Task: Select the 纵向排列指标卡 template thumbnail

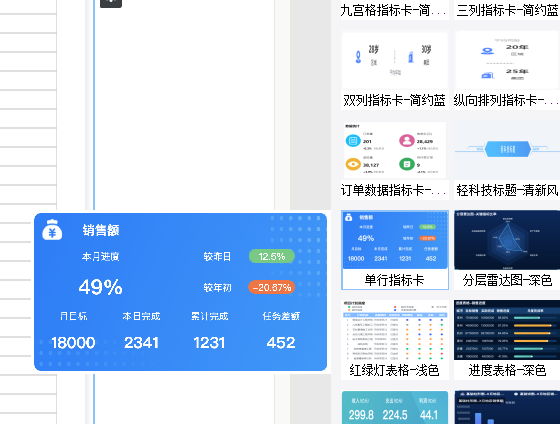Action: pyautogui.click(x=507, y=60)
